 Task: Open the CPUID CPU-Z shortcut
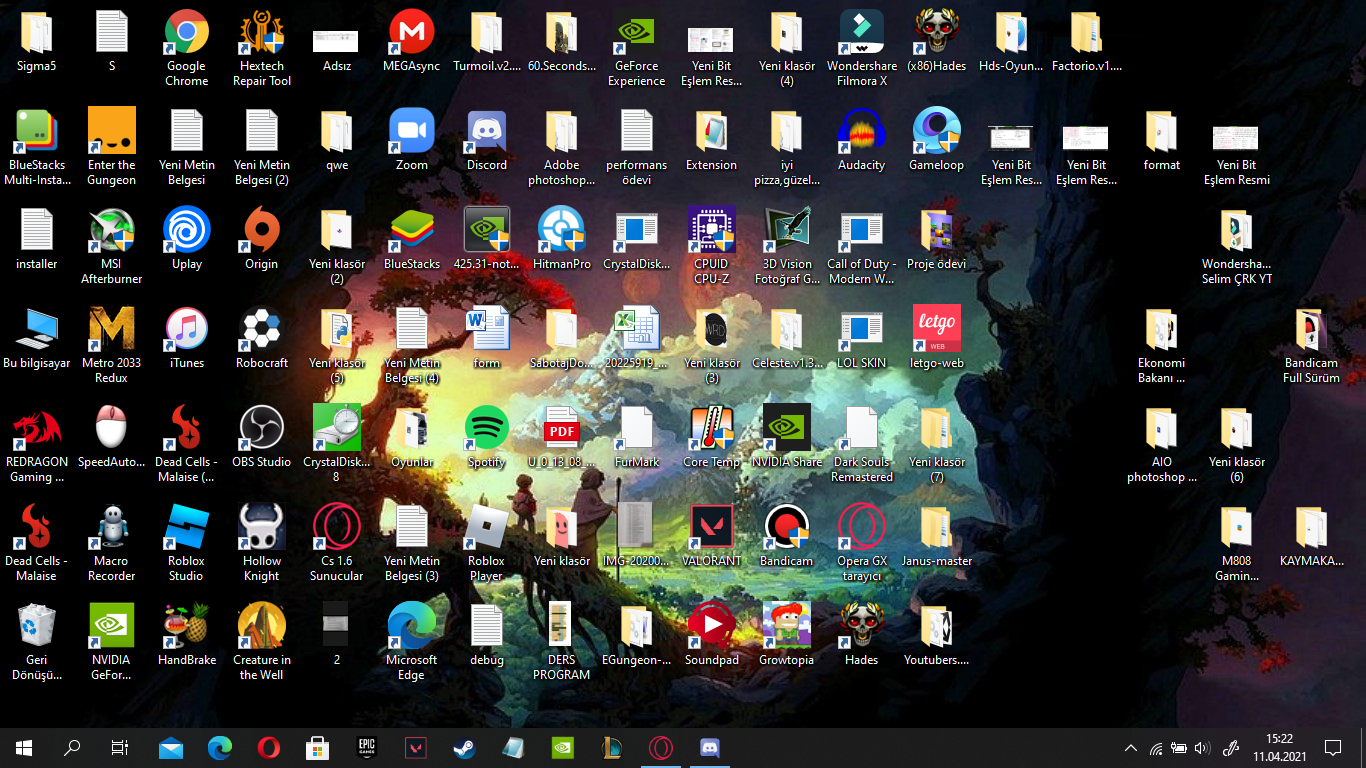712,246
